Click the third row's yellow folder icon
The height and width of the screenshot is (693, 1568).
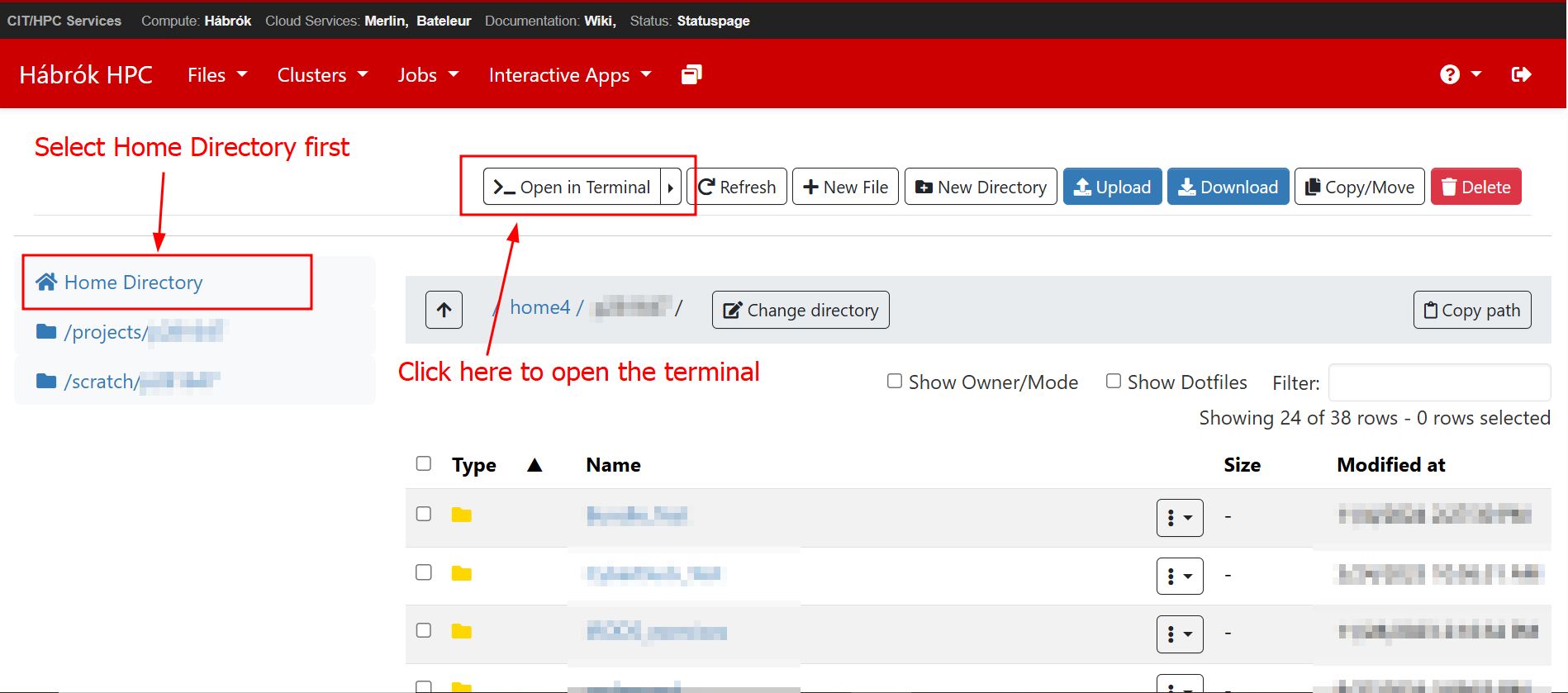461,631
